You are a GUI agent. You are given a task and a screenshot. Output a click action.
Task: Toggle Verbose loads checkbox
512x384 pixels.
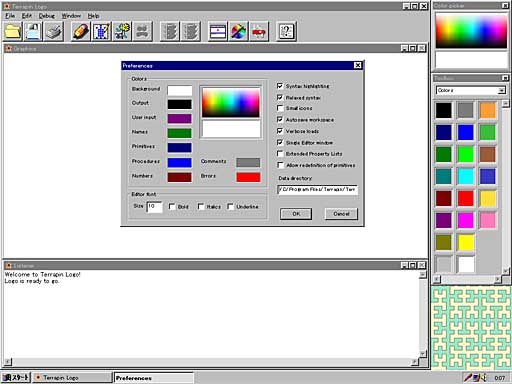(x=280, y=131)
